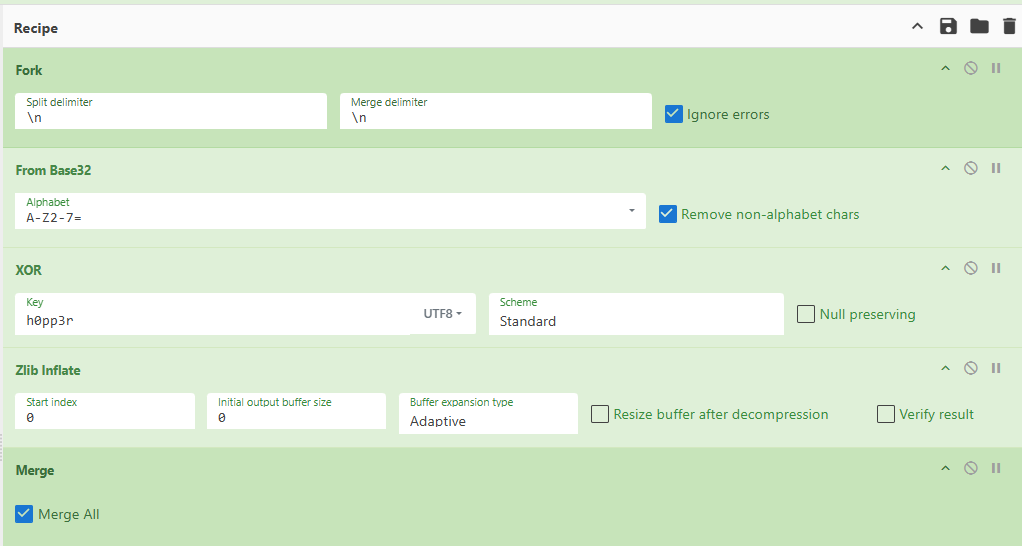
Task: Disable the Merge operation
Action: (970, 469)
